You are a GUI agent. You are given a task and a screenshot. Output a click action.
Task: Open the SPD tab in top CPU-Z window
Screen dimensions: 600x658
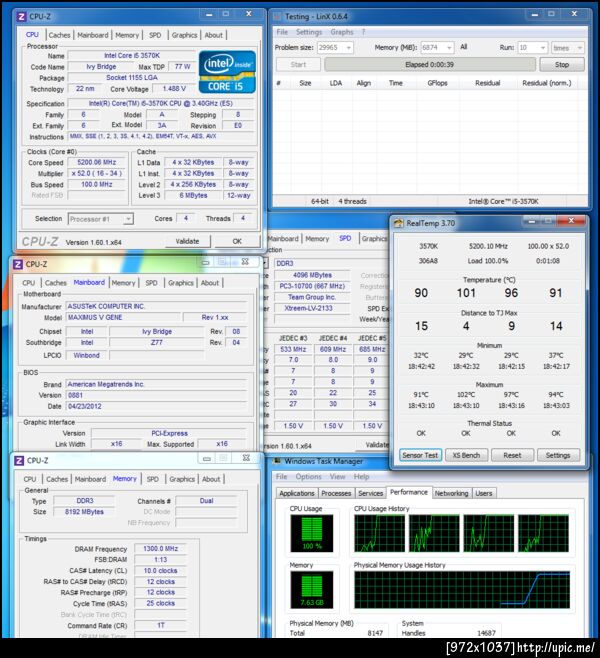[x=155, y=35]
